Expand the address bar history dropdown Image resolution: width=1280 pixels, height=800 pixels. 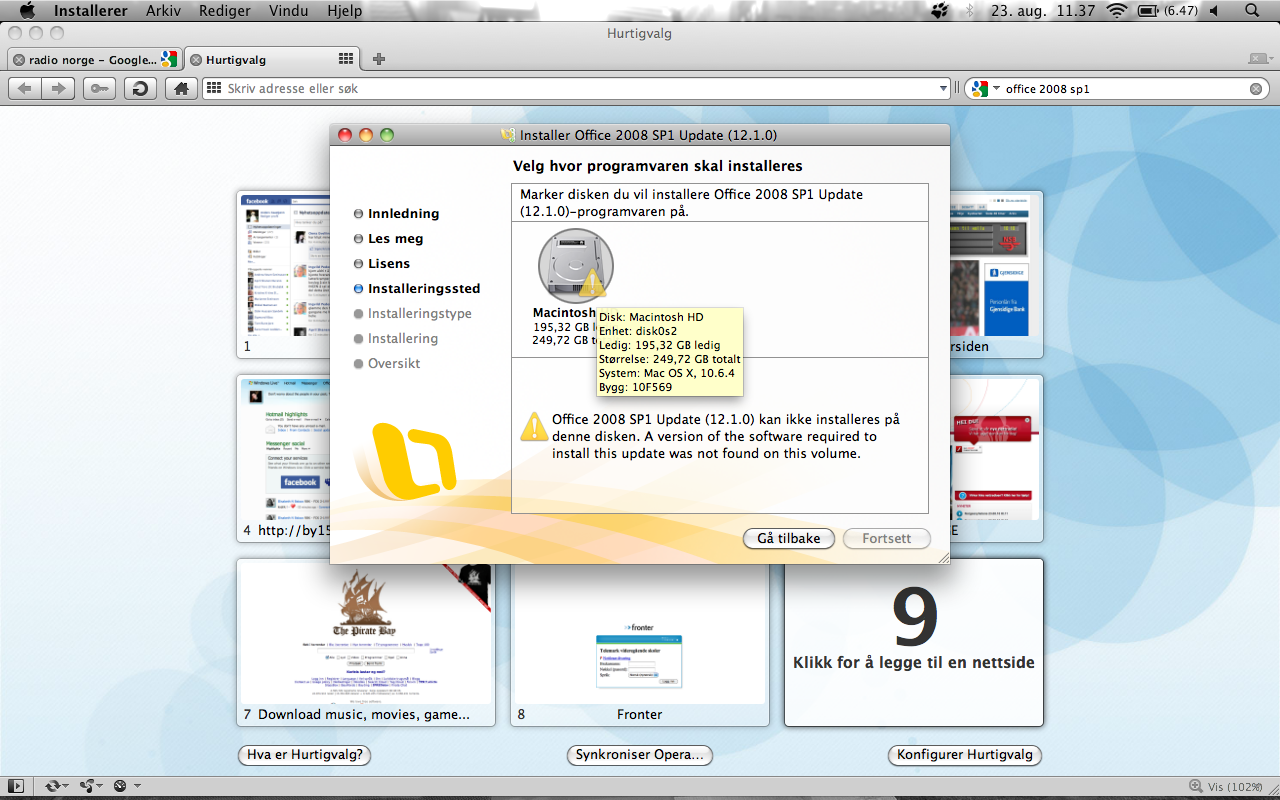pos(943,89)
